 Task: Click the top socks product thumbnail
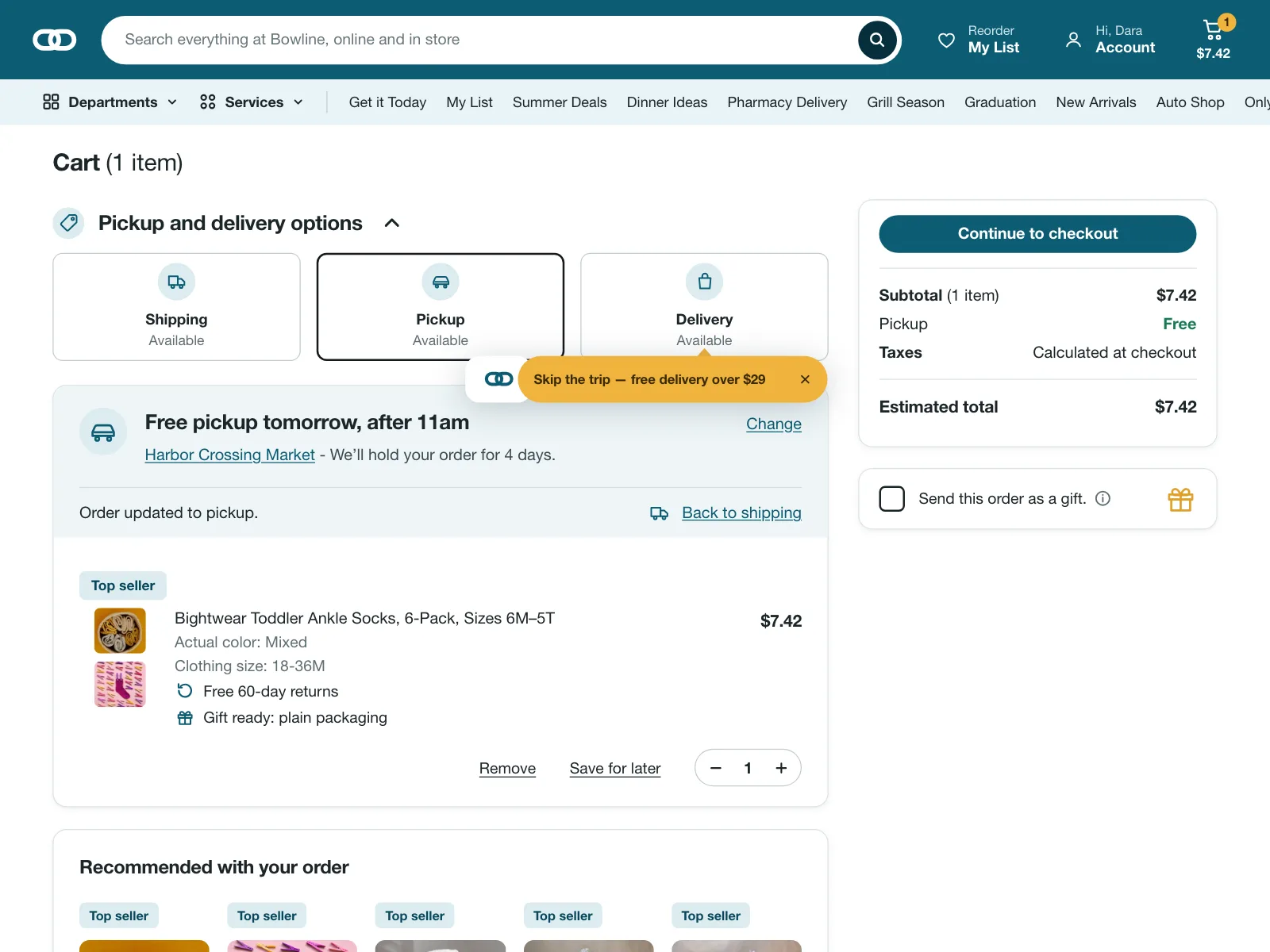tap(120, 631)
